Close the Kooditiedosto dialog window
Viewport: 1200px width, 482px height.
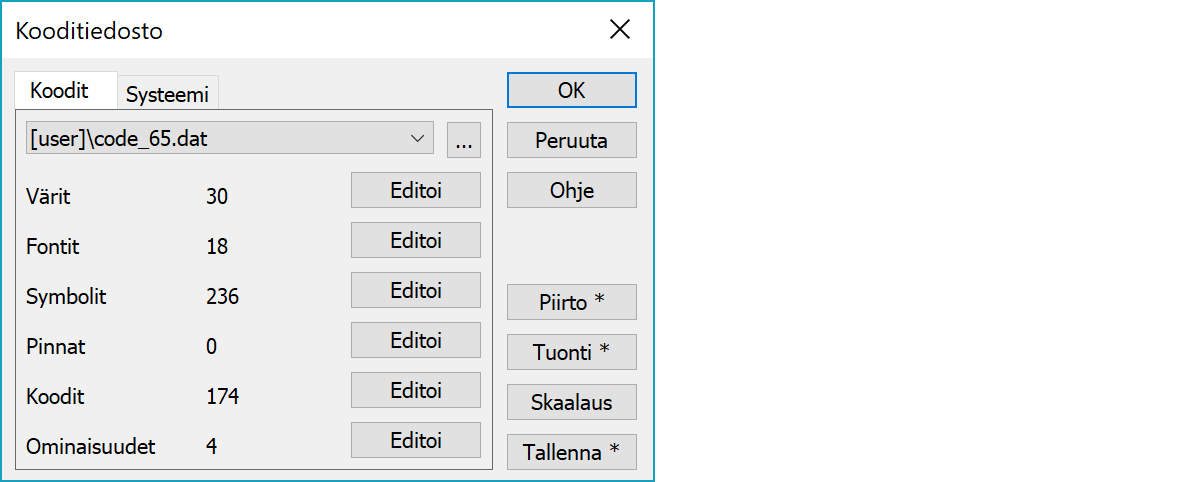(620, 30)
